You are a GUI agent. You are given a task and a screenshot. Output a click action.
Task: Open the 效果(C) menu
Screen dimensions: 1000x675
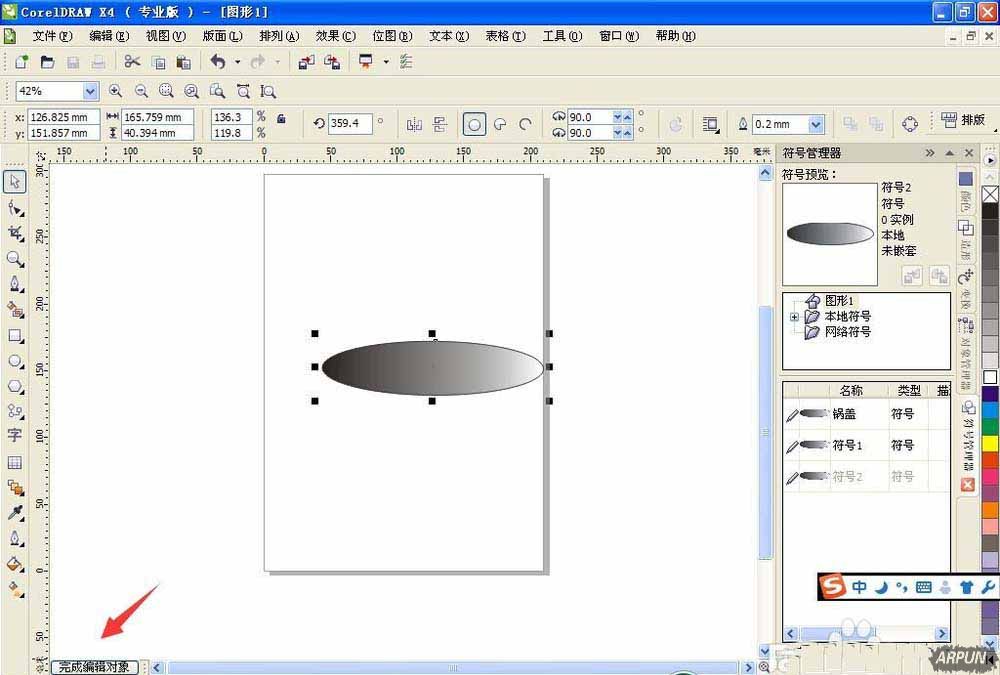tap(335, 36)
